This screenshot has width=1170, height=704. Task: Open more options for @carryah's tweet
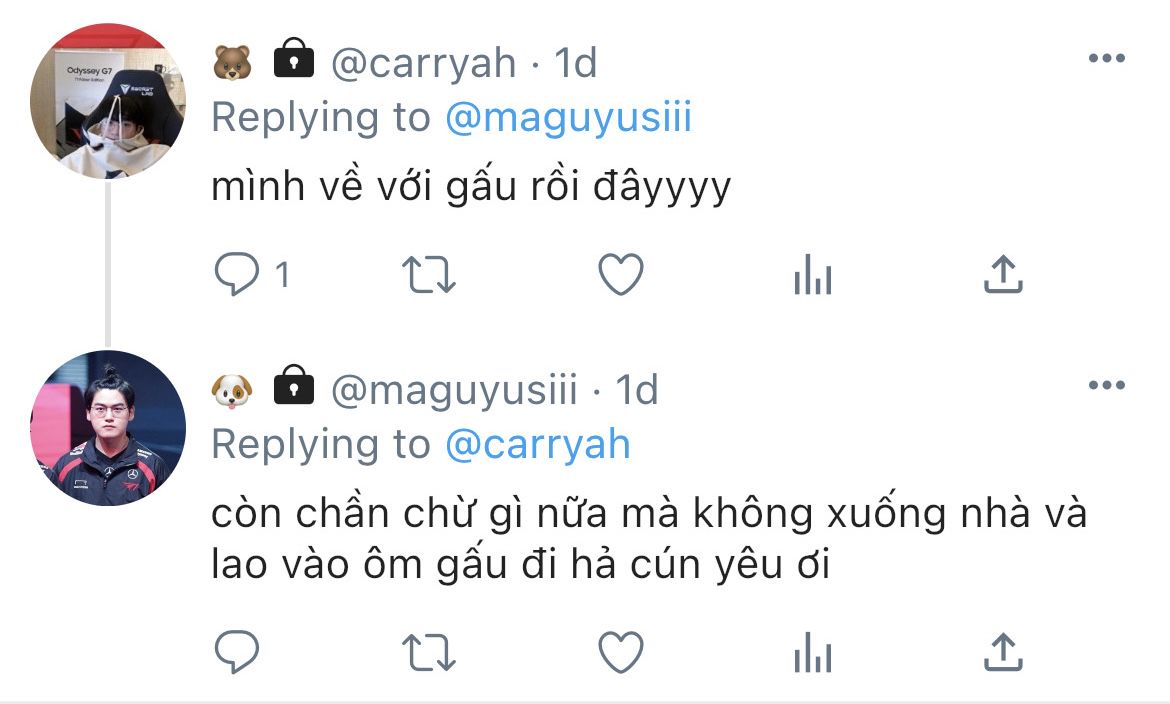[1107, 58]
